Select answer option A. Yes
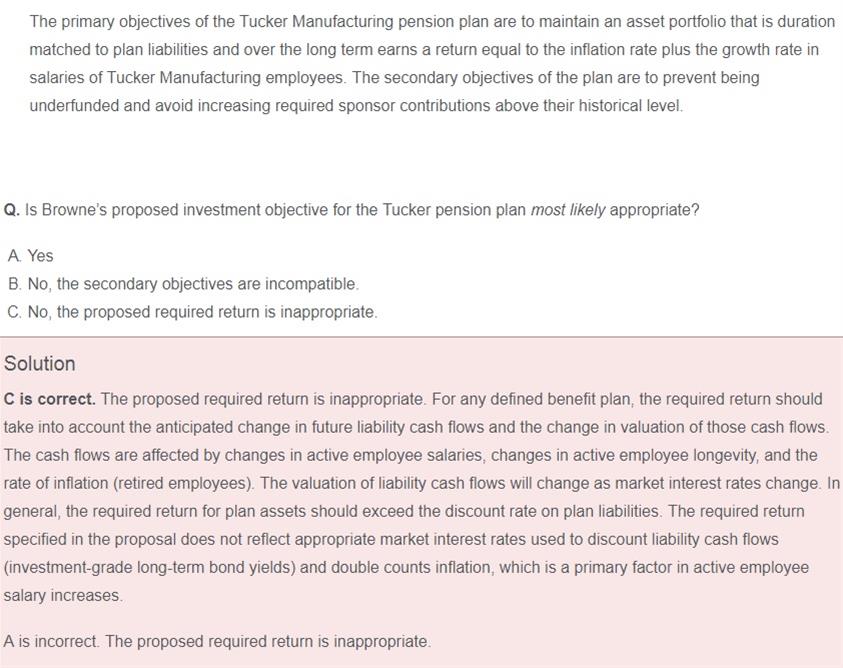 coord(31,255)
